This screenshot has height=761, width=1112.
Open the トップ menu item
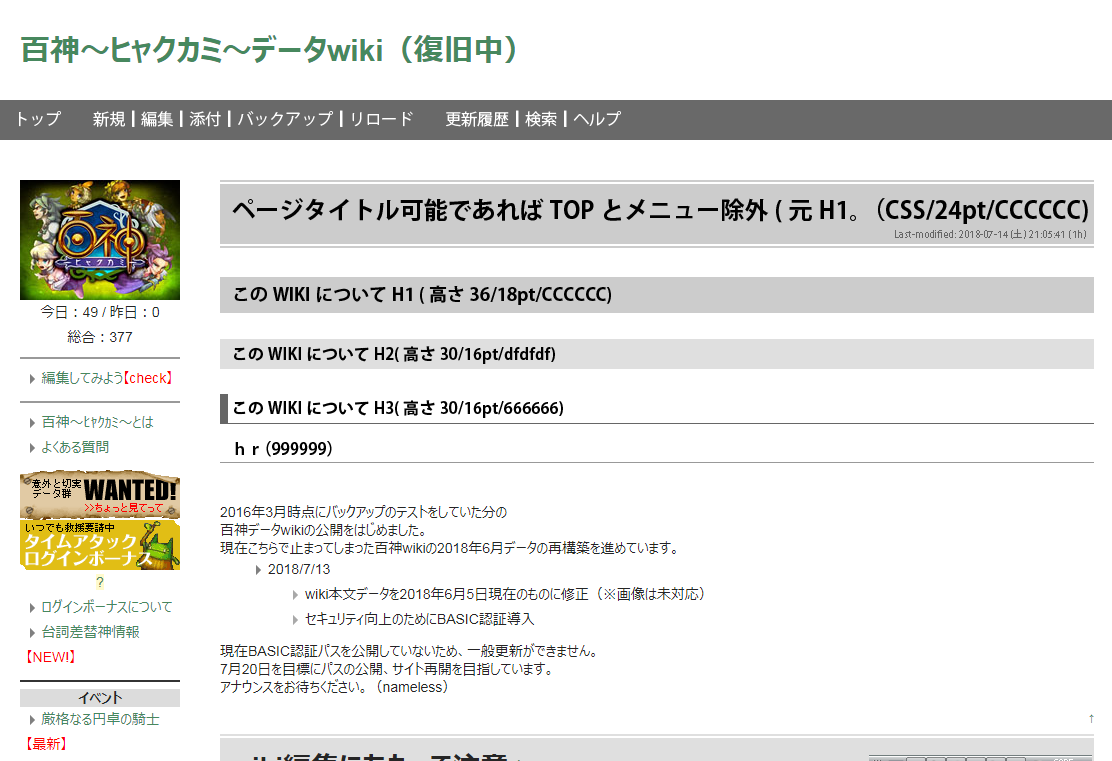click(38, 119)
